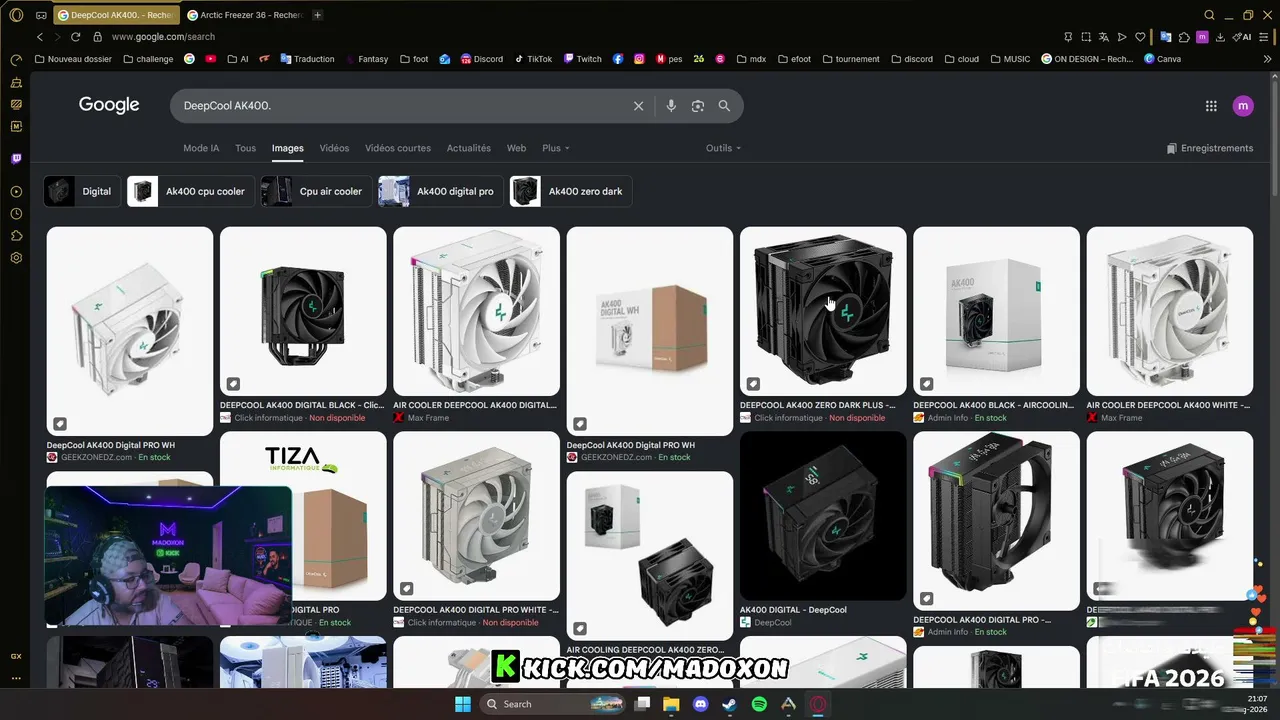Image resolution: width=1280 pixels, height=720 pixels.
Task: Filter images by the Digital chip
Action: [82, 191]
